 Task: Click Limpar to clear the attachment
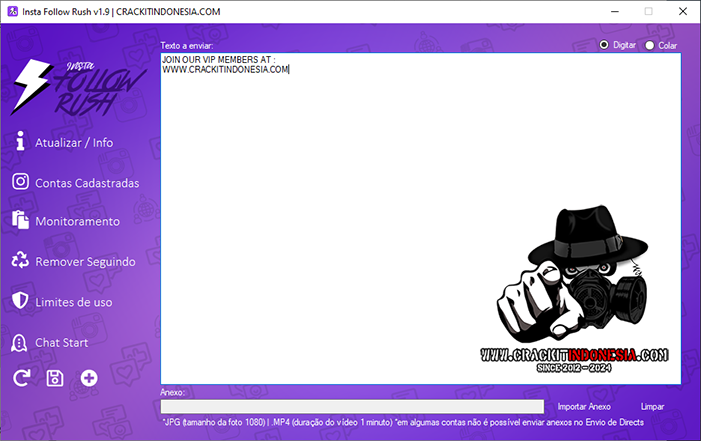click(652, 407)
